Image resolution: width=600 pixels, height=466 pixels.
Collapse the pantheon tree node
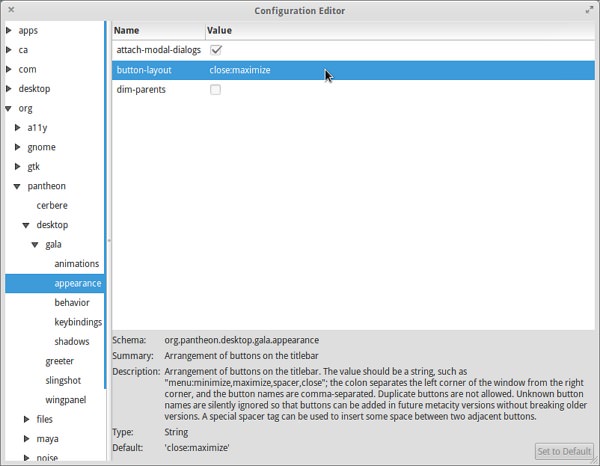17,186
